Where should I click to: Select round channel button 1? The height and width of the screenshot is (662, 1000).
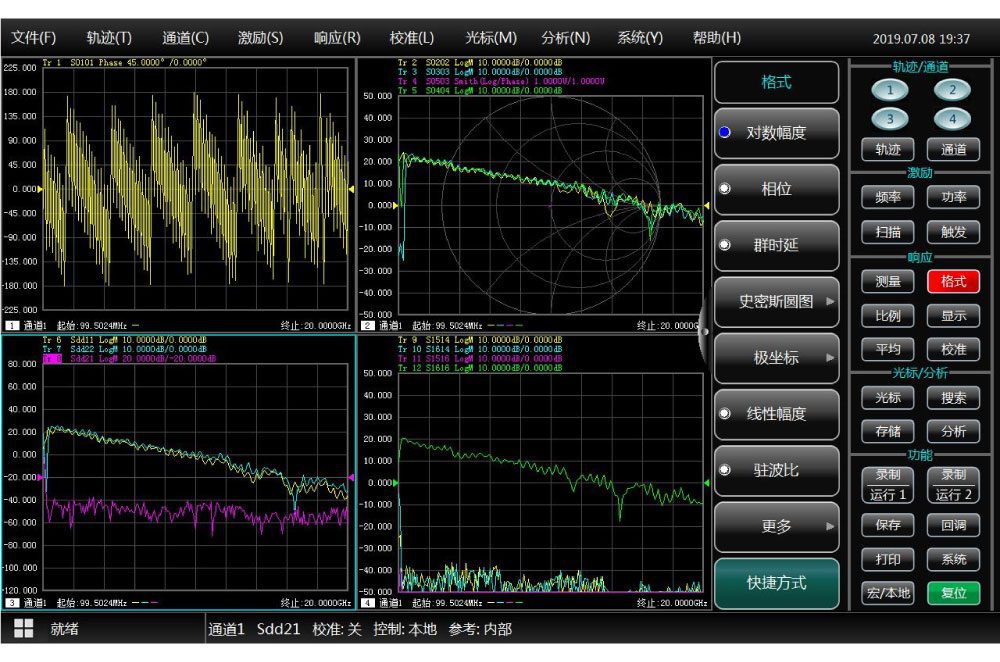[x=889, y=90]
